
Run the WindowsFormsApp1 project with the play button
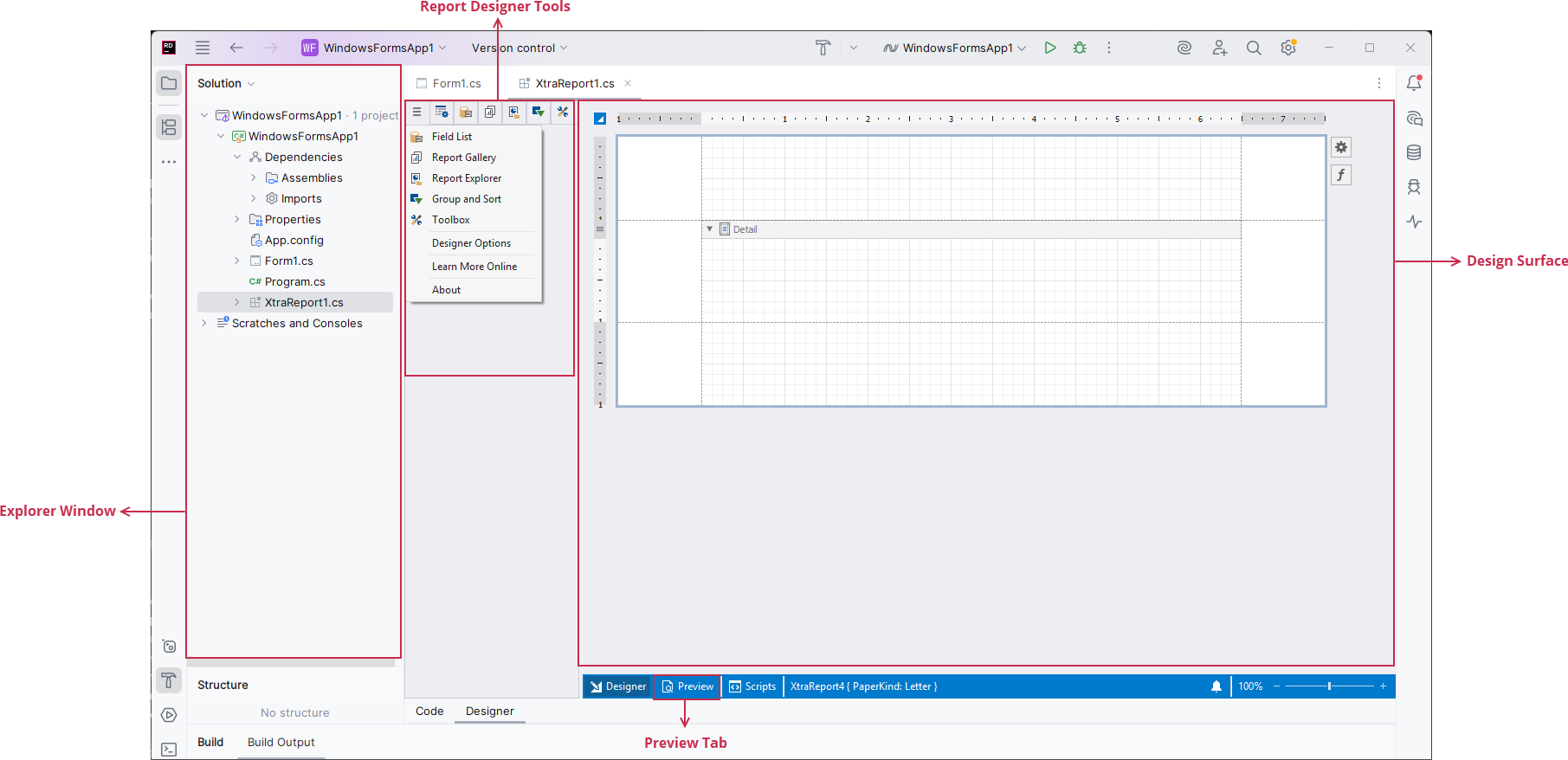click(x=1049, y=48)
